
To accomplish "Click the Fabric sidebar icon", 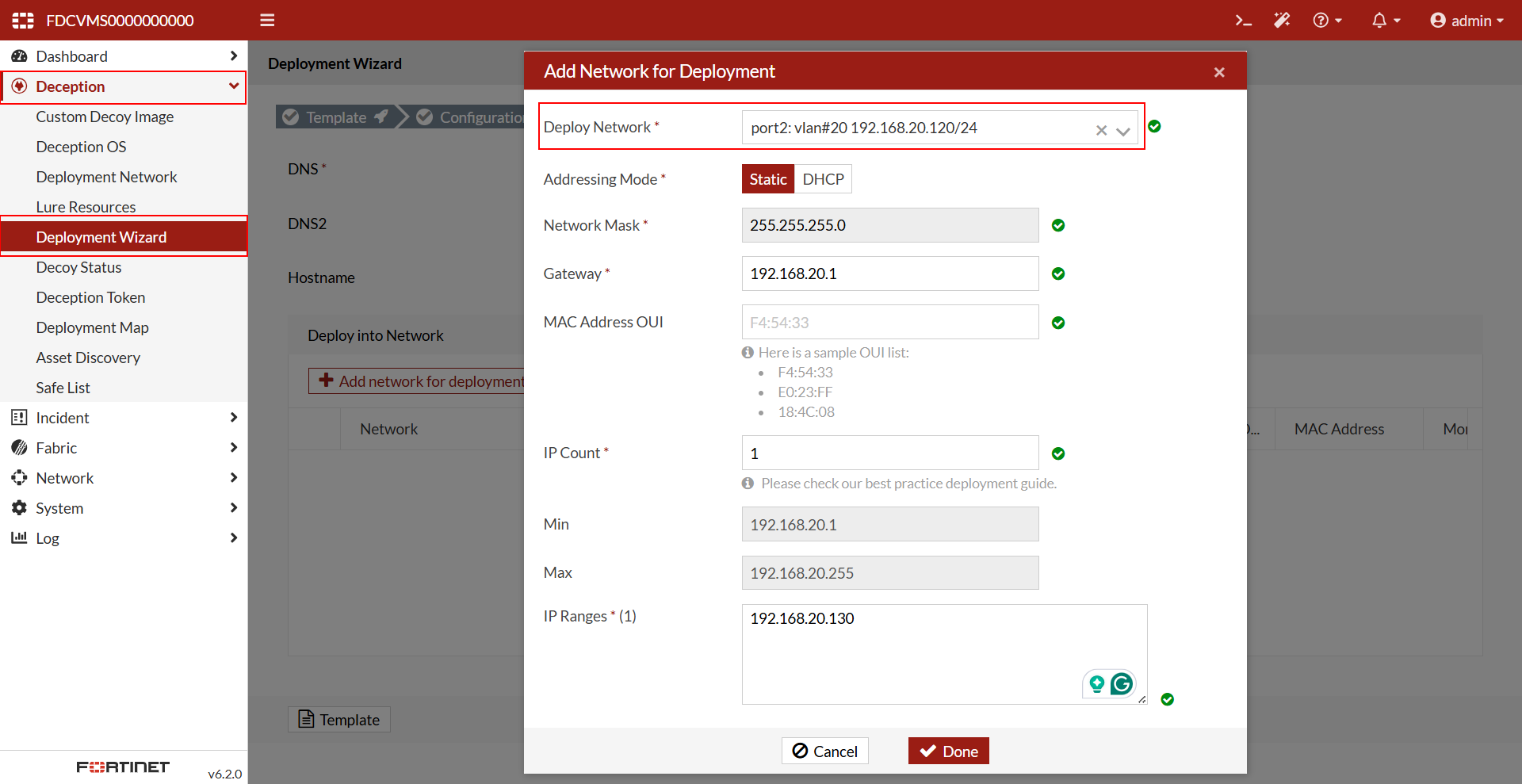I will click(x=19, y=448).
